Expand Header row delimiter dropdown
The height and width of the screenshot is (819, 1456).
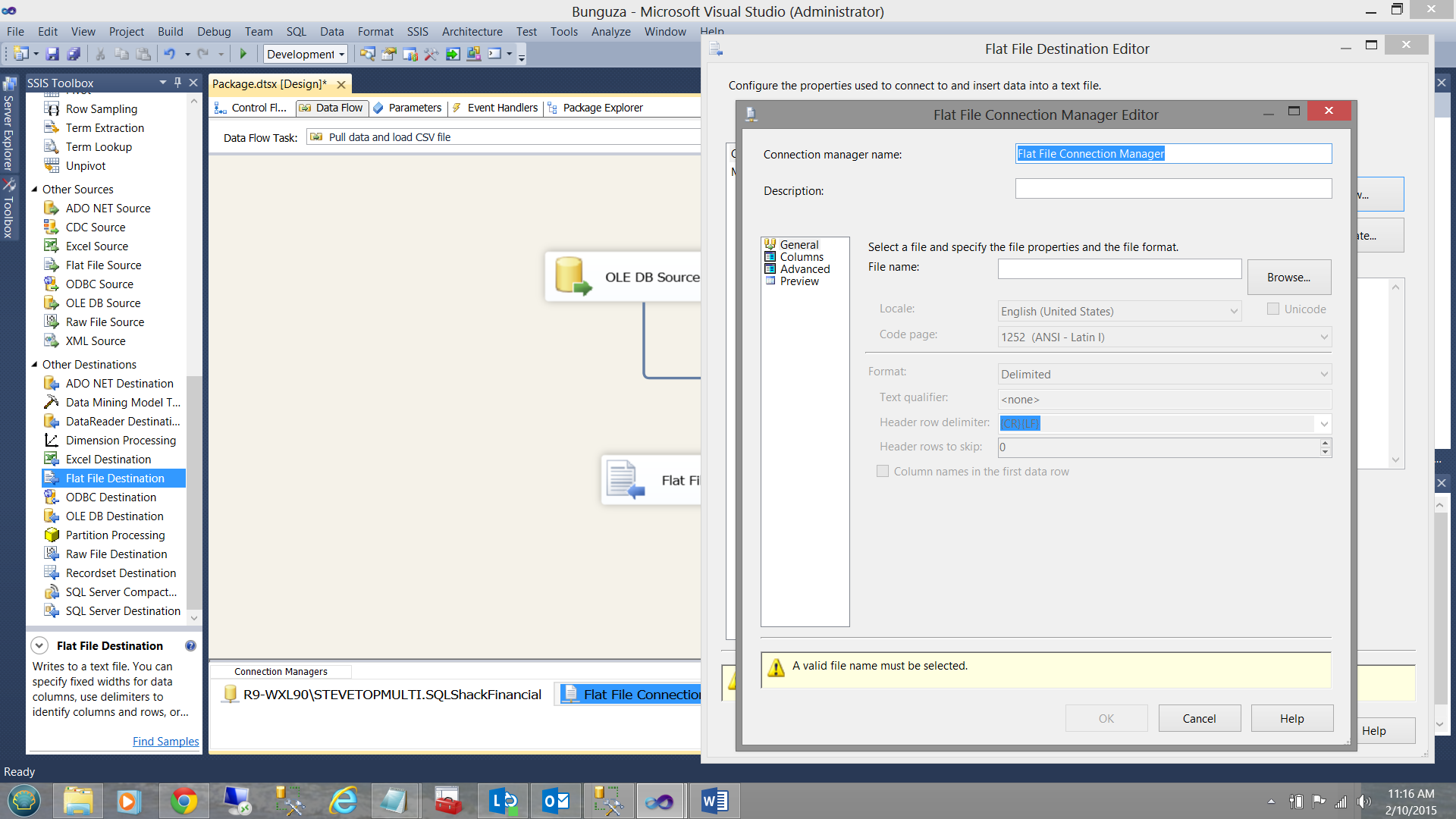(1323, 424)
